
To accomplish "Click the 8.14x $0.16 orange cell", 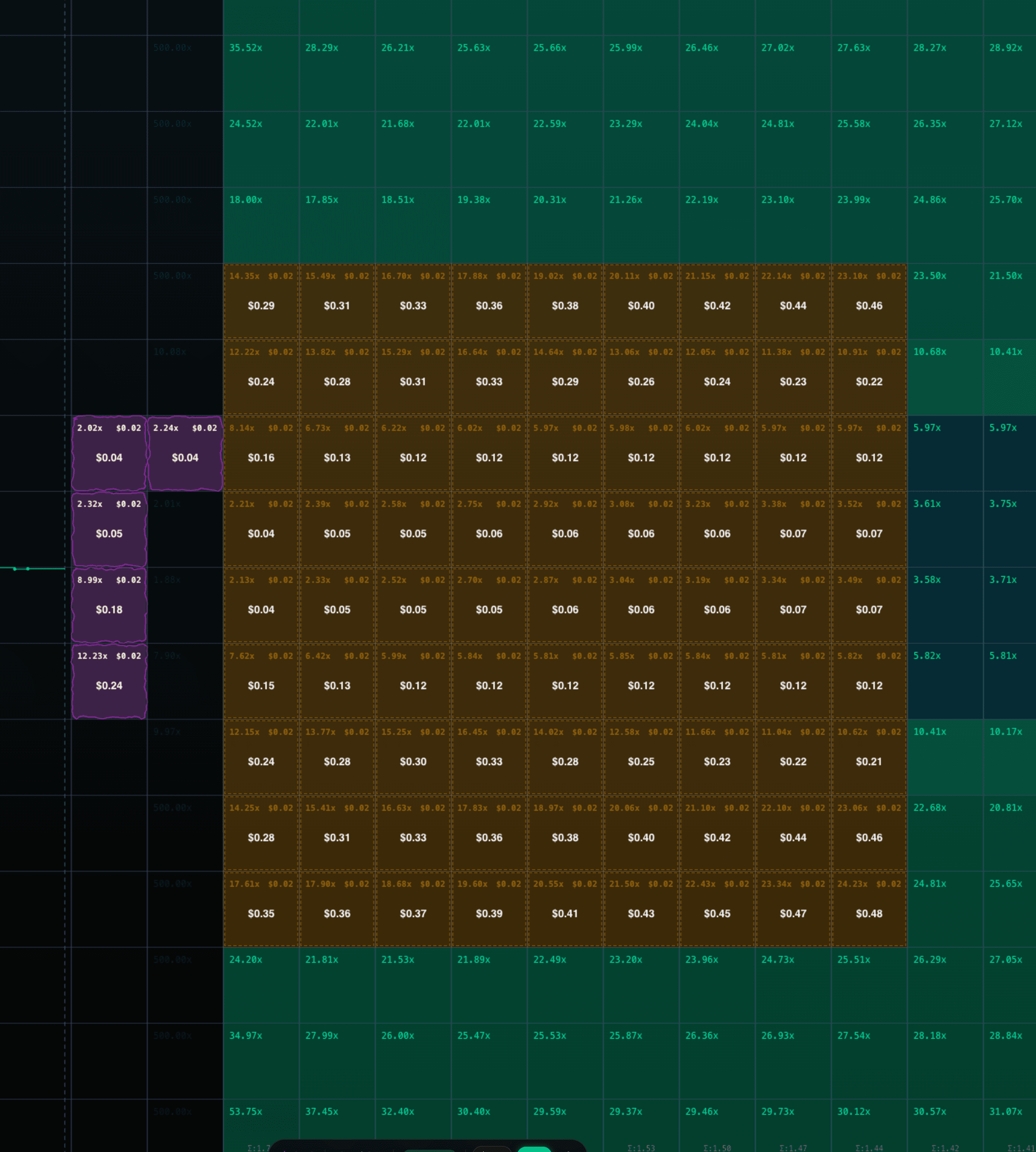I will tap(261, 453).
